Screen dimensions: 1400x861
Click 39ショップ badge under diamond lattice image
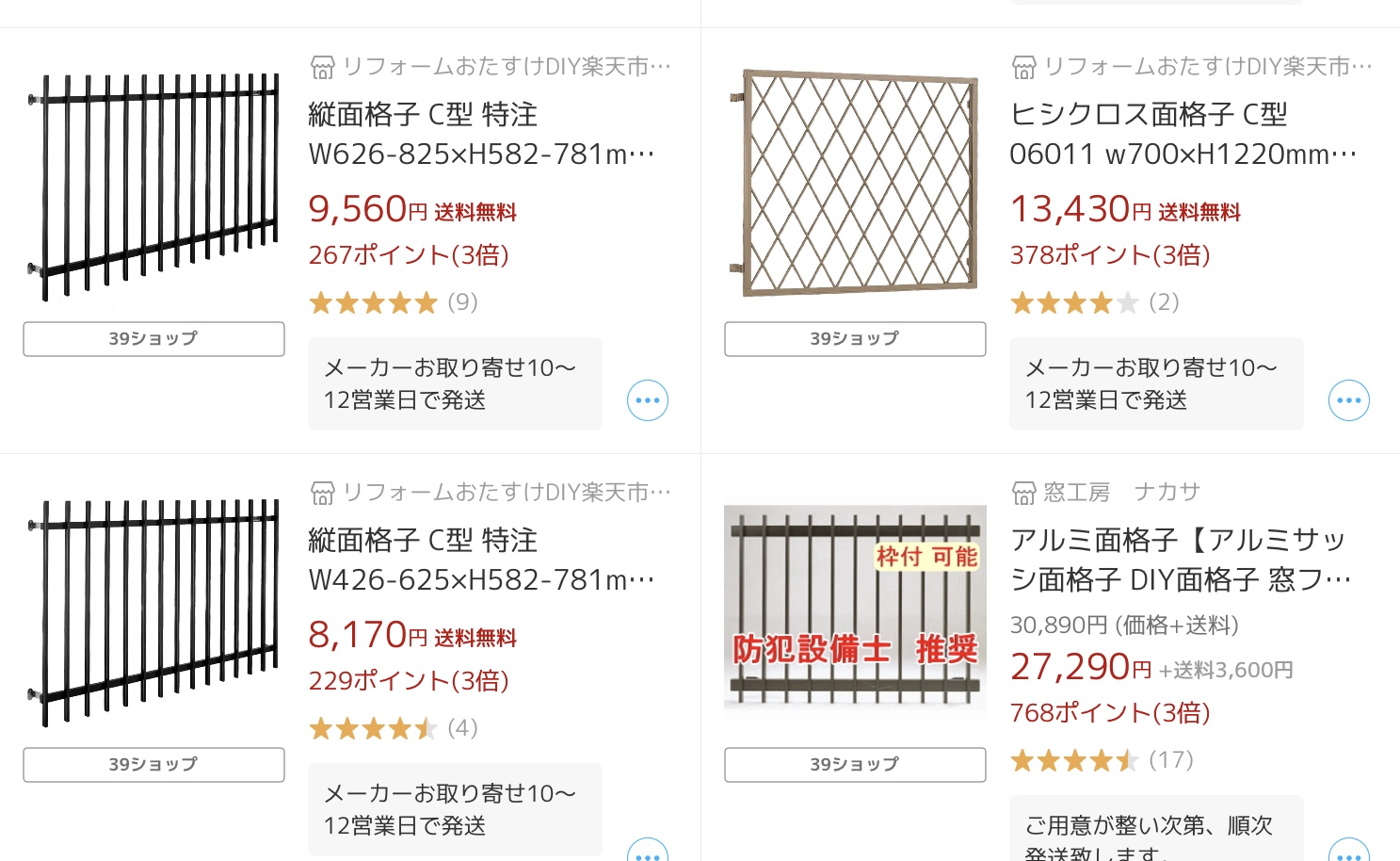(x=855, y=339)
